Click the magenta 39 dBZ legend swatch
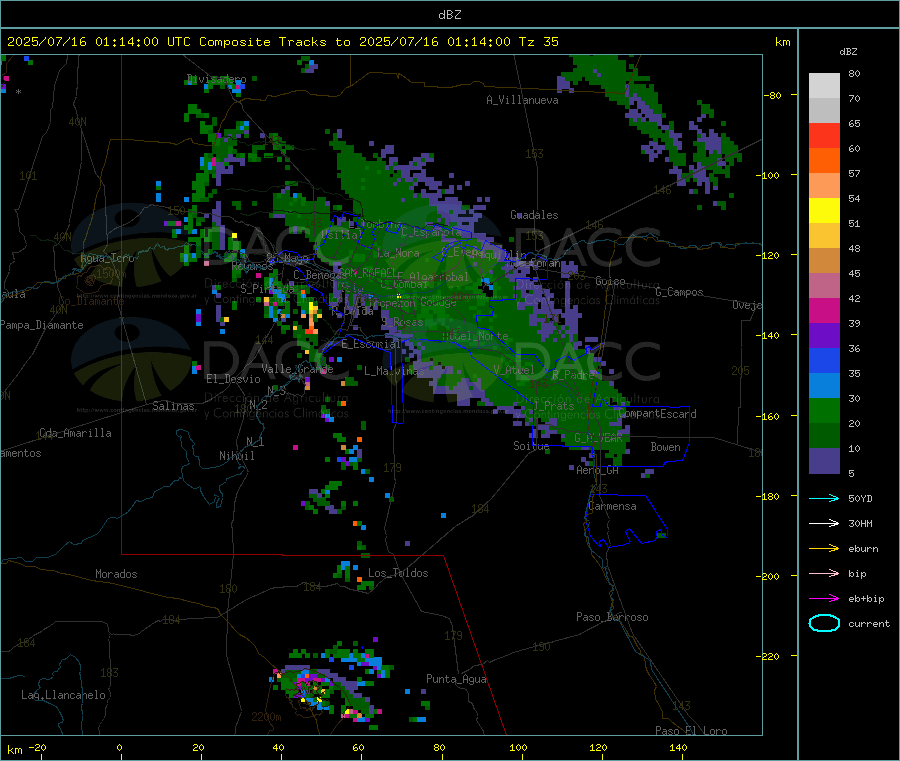This screenshot has width=900, height=761. [824, 310]
